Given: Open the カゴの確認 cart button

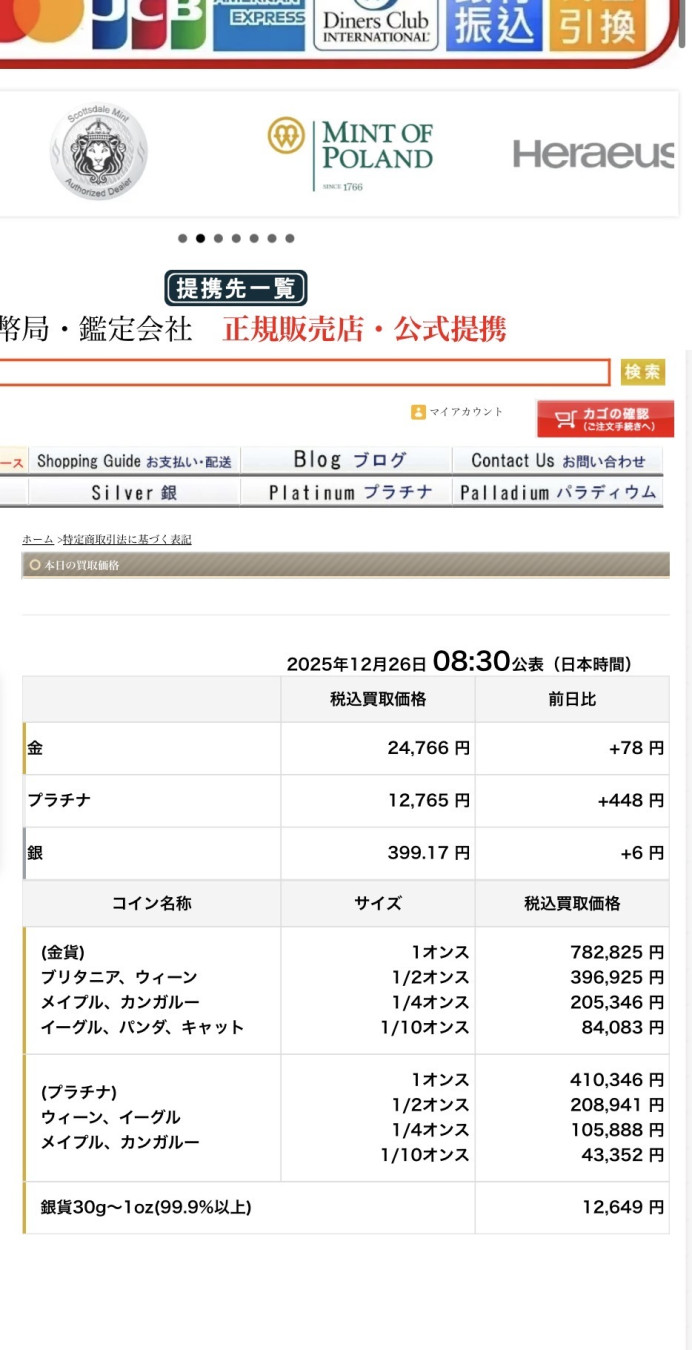Looking at the screenshot, I should click(x=605, y=419).
